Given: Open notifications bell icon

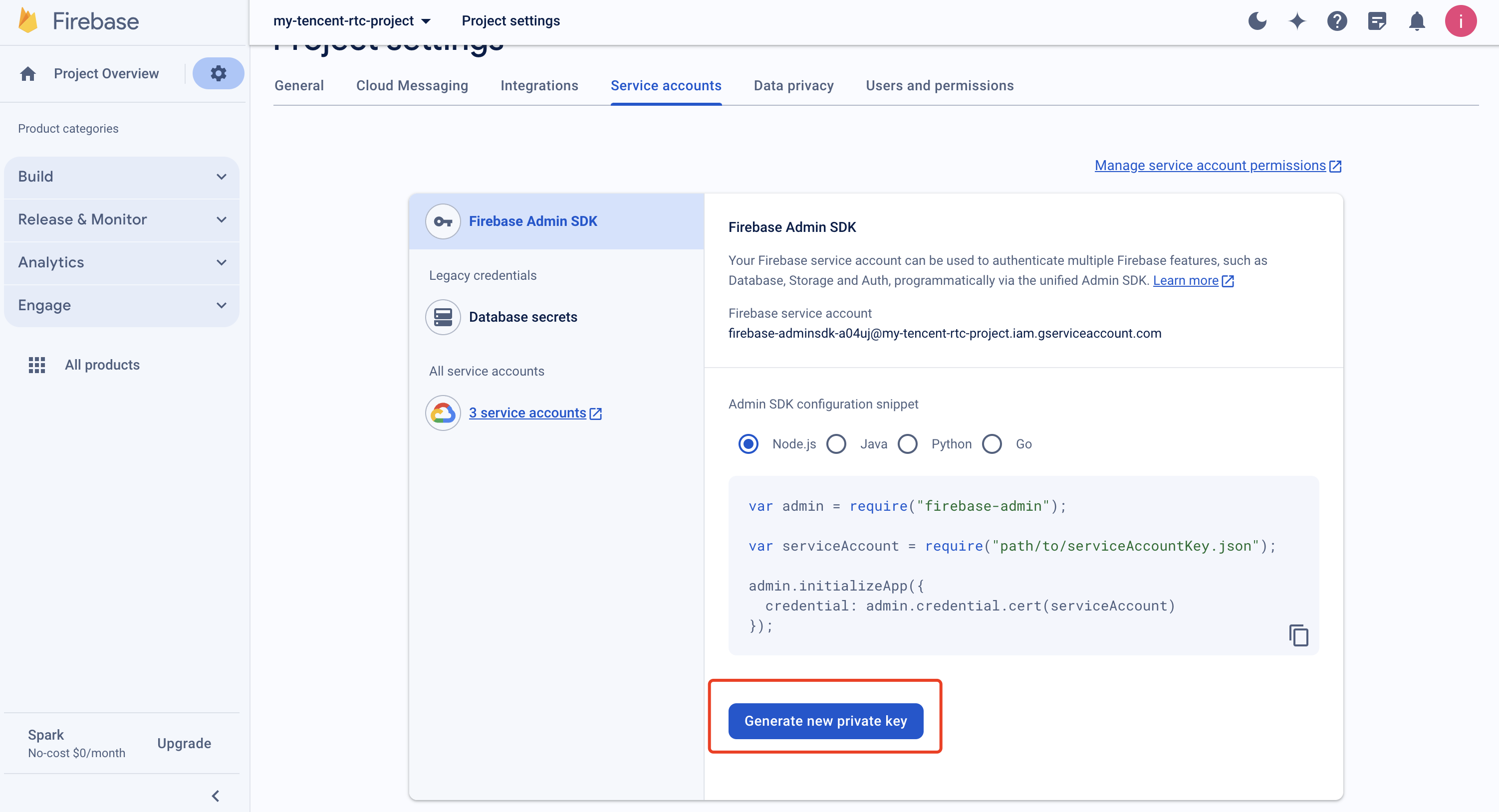Looking at the screenshot, I should coord(1416,21).
